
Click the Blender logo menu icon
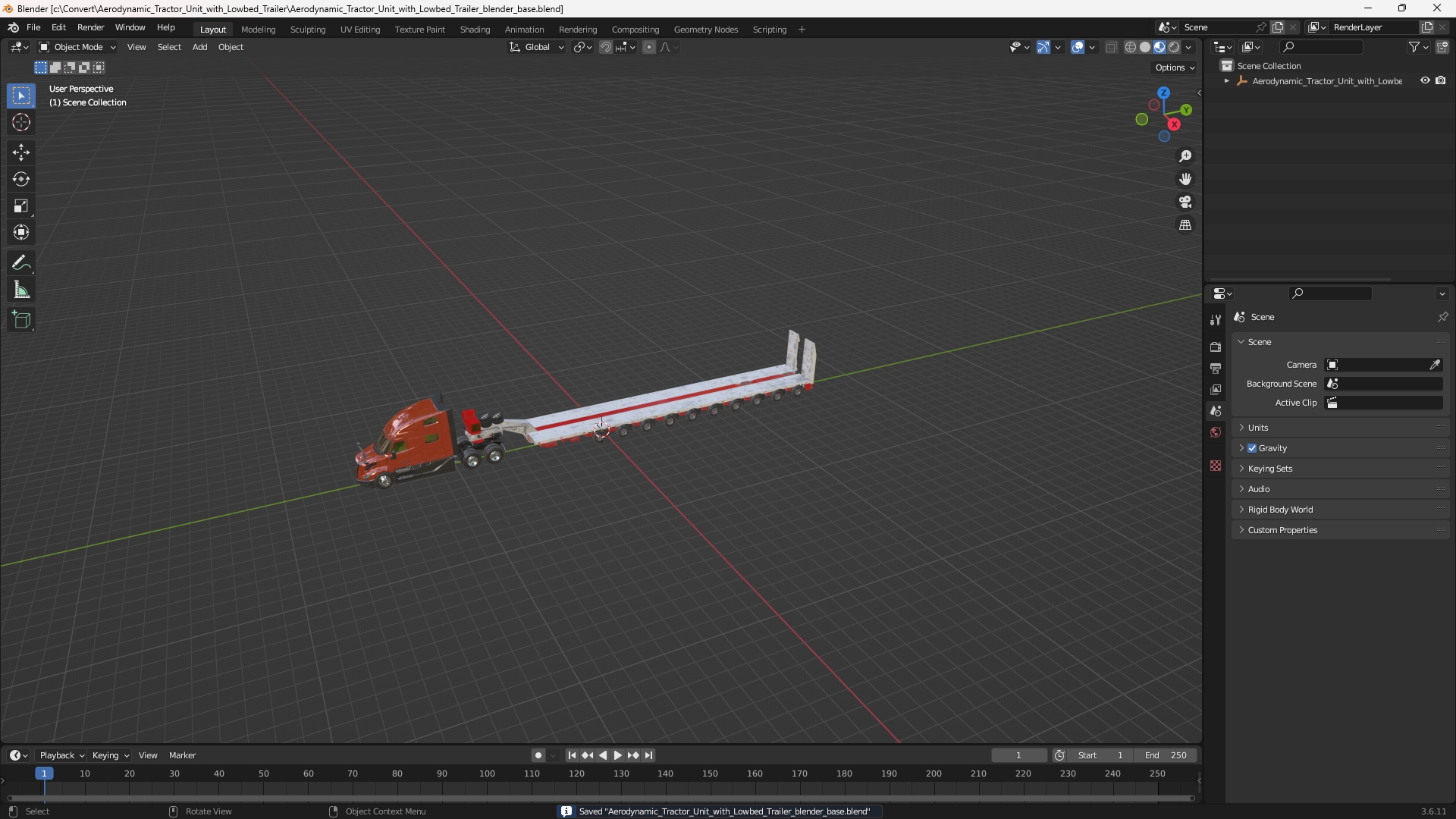(x=14, y=27)
